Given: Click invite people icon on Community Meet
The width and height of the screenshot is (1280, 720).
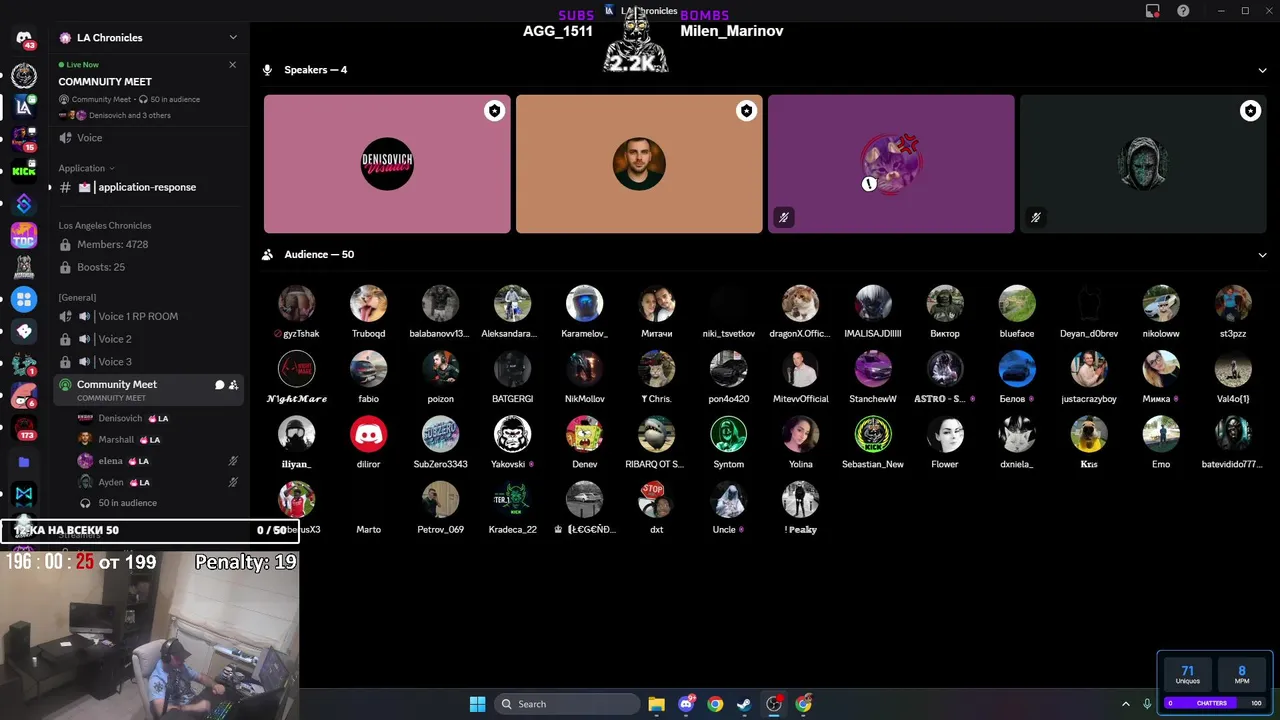Looking at the screenshot, I should pos(233,385).
